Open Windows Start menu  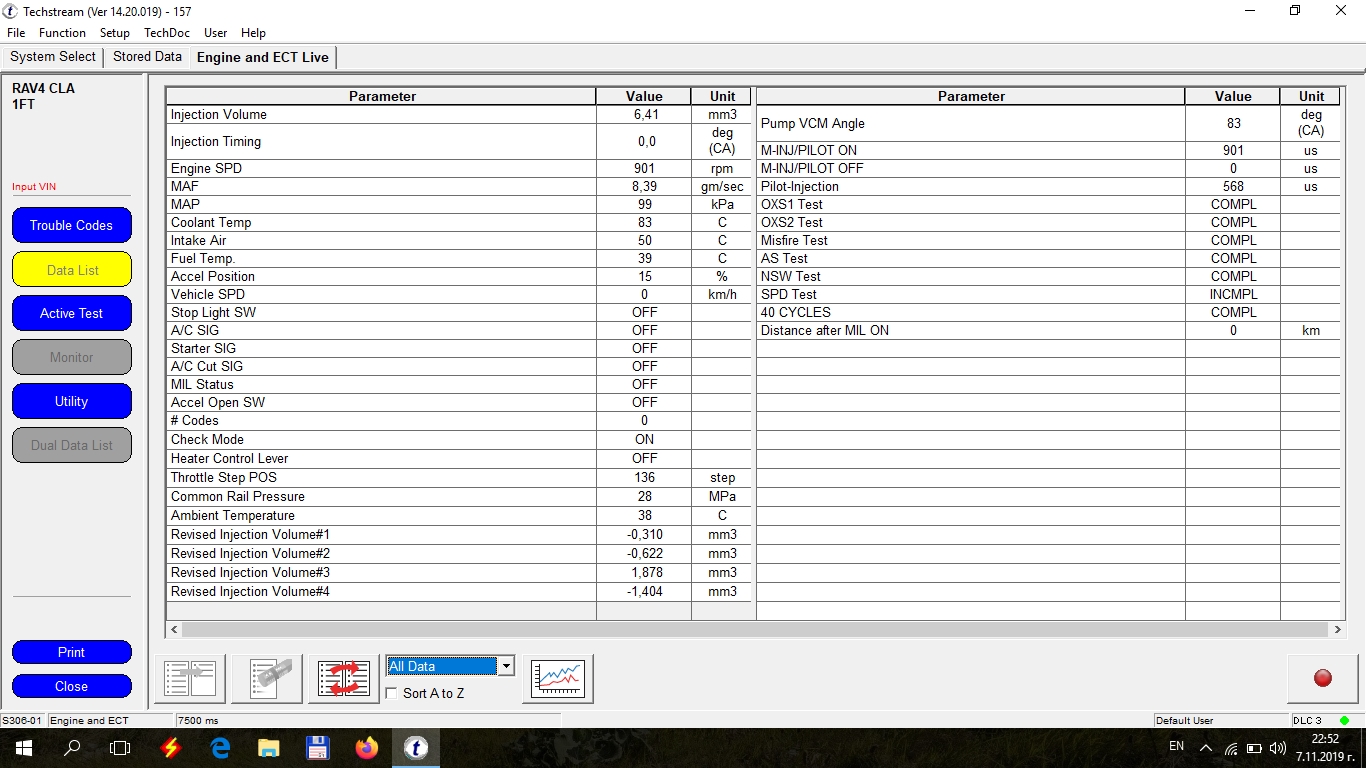tap(24, 748)
